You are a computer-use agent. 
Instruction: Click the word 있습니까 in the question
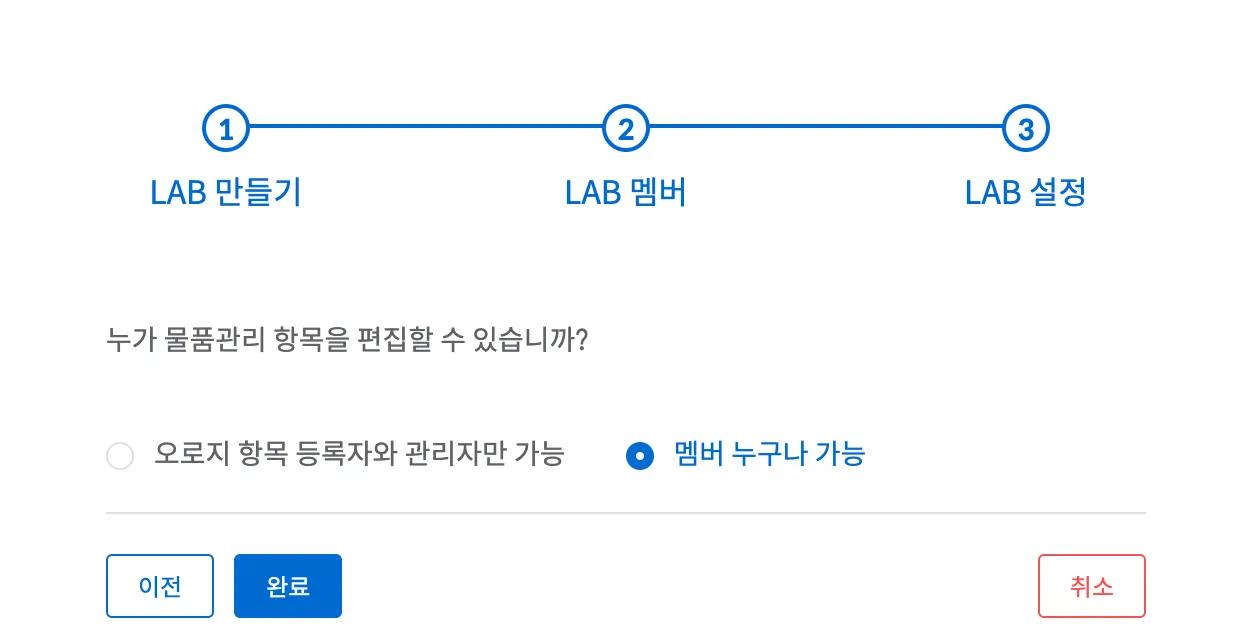(x=529, y=341)
